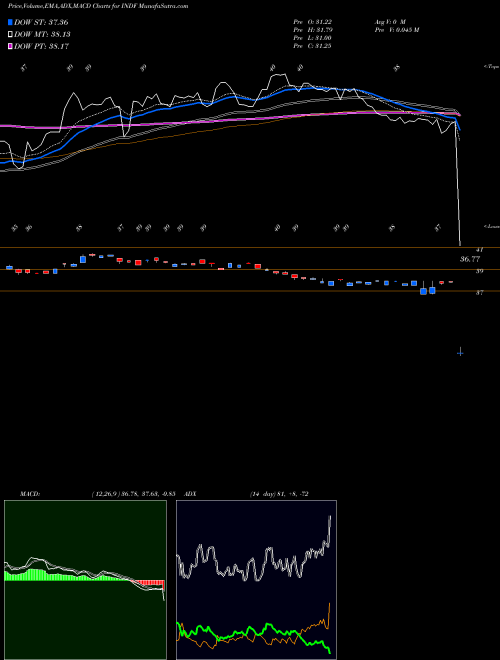The height and width of the screenshot is (660, 500).
Task: Click the 39 price level label
Action: [x=479, y=271]
